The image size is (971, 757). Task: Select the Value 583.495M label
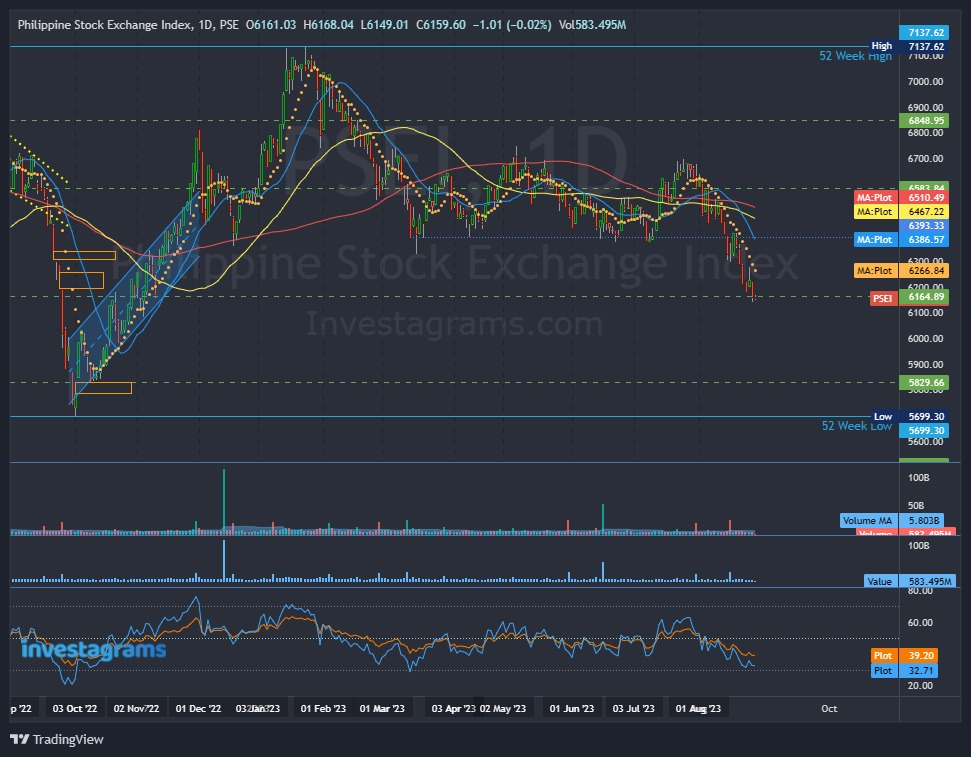pos(910,581)
